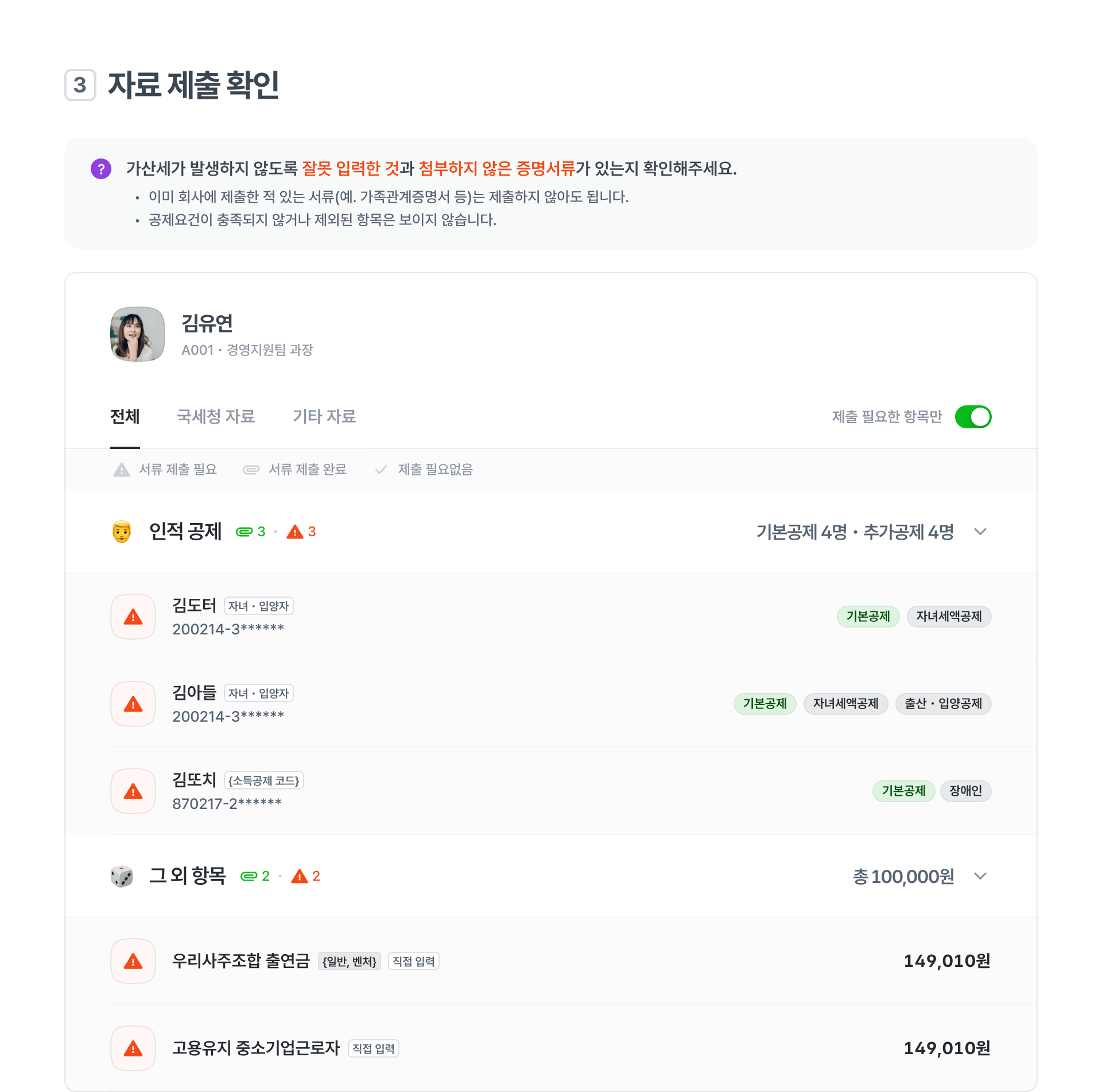The width and height of the screenshot is (1102, 1092).
Task: Collapse the 그 외 항목 section chevron
Action: [980, 876]
